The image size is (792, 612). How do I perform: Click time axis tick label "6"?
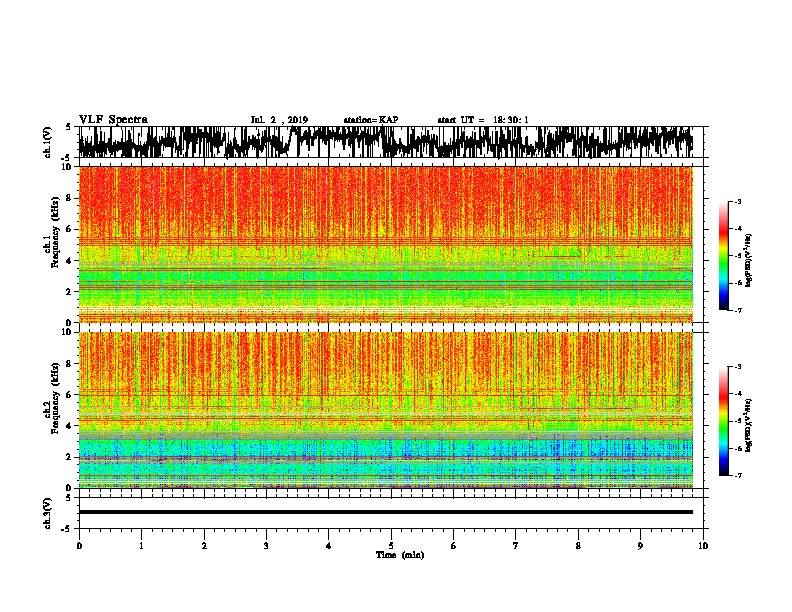pyautogui.click(x=454, y=546)
